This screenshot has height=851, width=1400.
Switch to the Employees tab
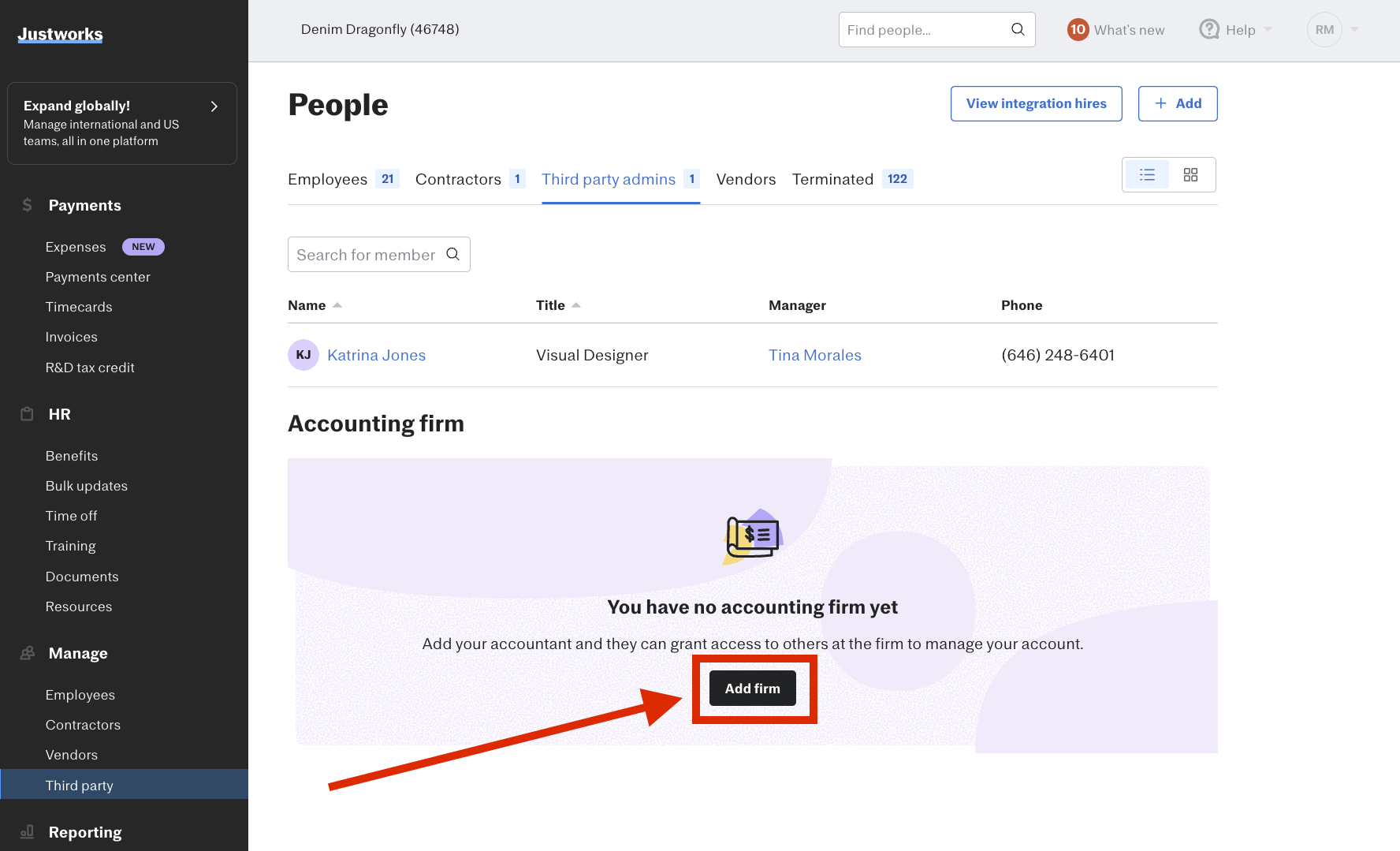pos(328,179)
